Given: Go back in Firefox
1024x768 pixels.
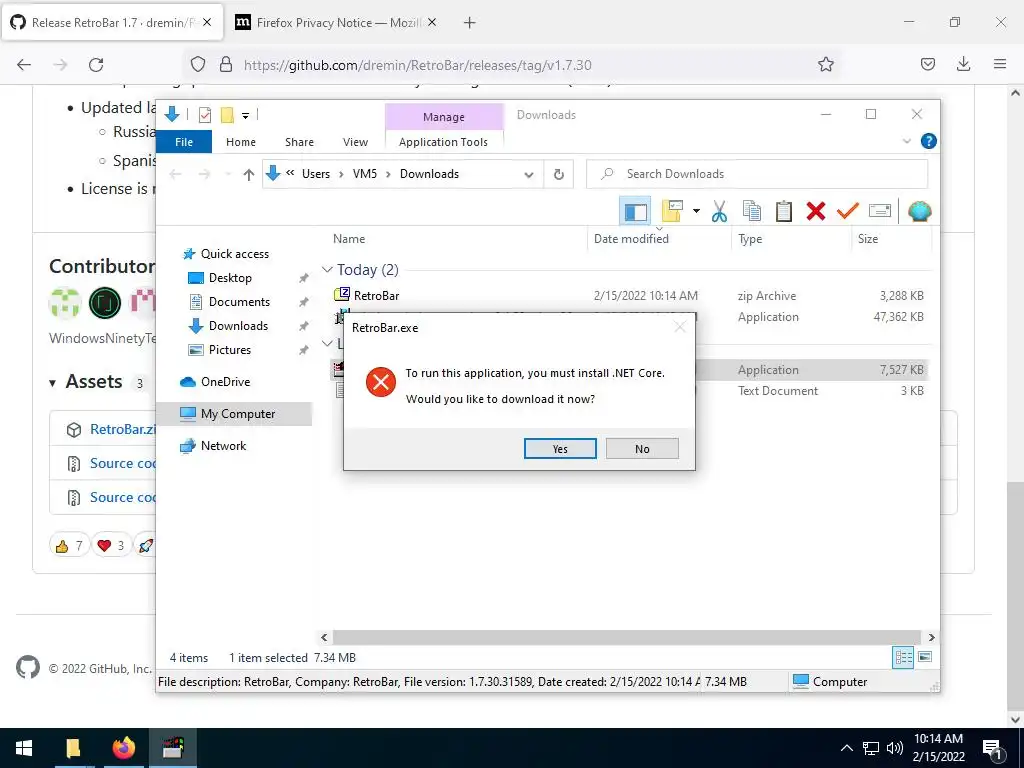Looking at the screenshot, I should pyautogui.click(x=24, y=65).
